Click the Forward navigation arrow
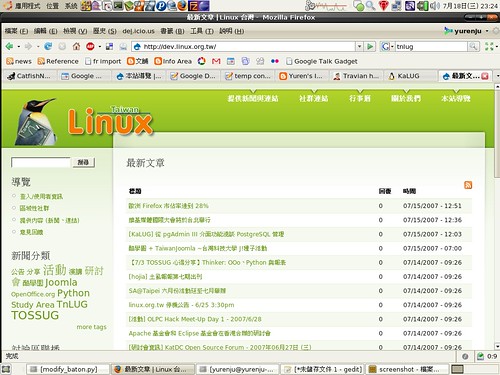The height and width of the screenshot is (375, 500). point(28,46)
